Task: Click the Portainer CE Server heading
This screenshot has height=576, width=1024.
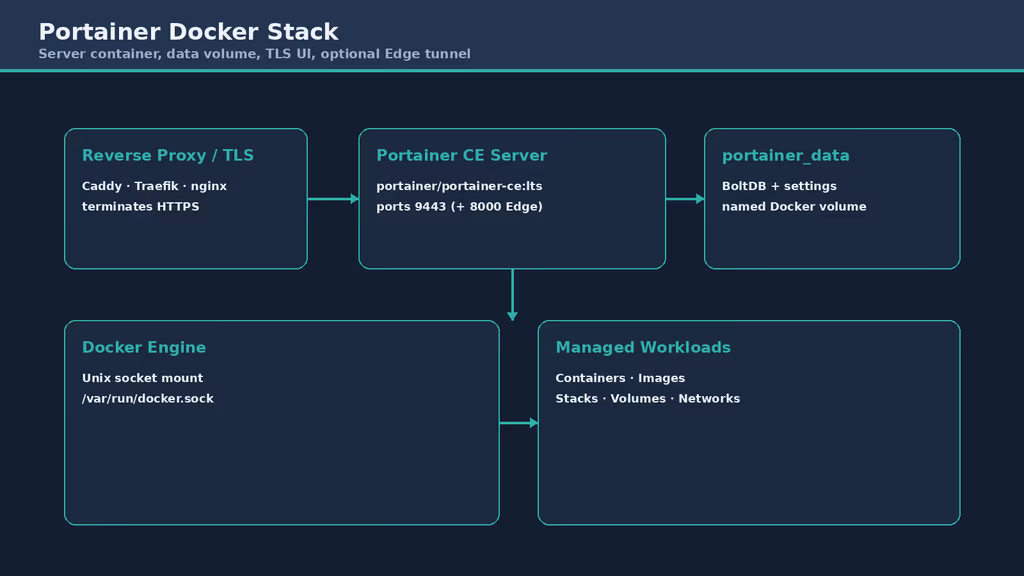Action: [x=461, y=155]
